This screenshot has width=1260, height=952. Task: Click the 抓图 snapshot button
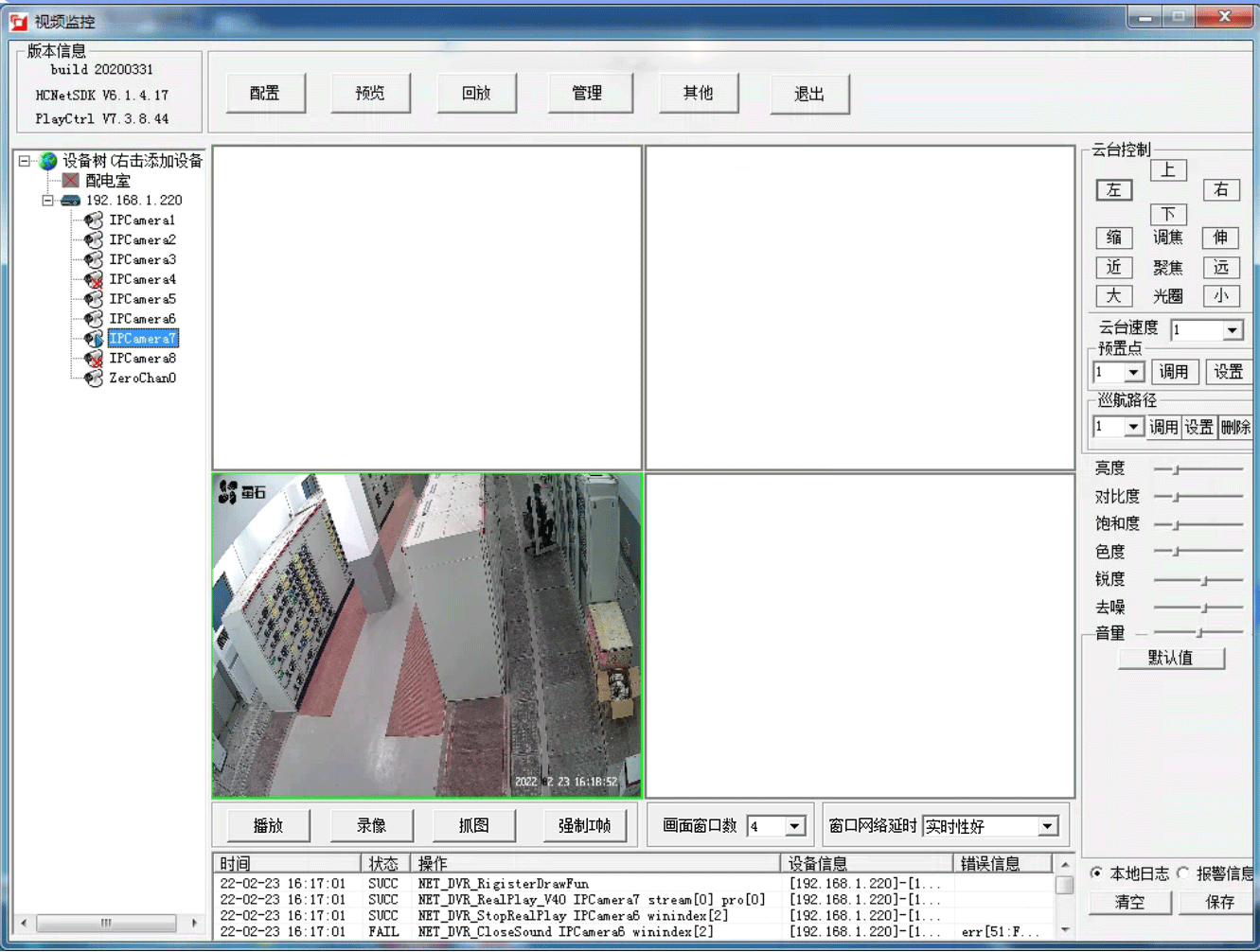pos(473,825)
